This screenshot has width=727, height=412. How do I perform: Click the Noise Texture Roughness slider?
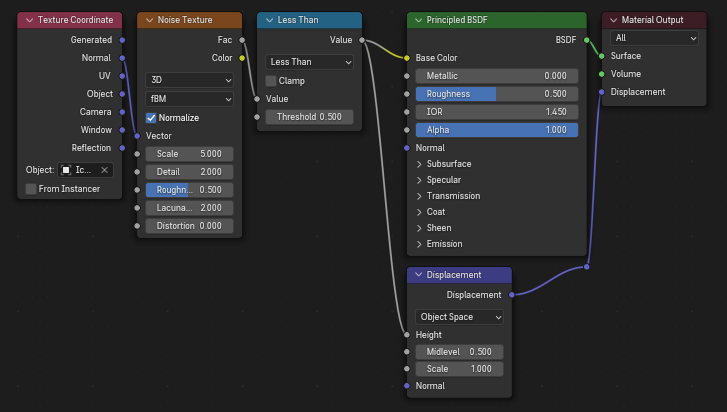(189, 190)
